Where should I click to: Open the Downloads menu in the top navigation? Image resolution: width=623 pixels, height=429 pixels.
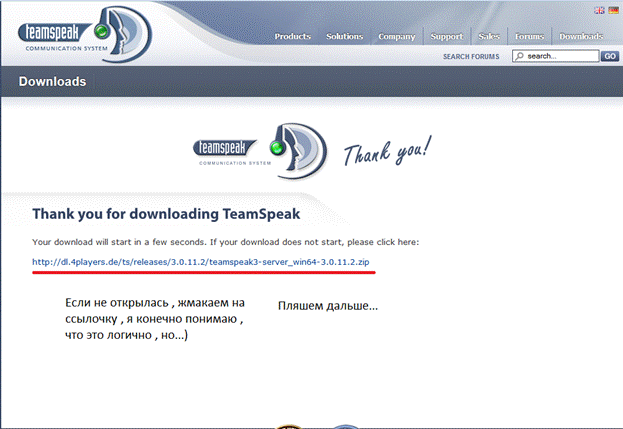pyautogui.click(x=581, y=36)
